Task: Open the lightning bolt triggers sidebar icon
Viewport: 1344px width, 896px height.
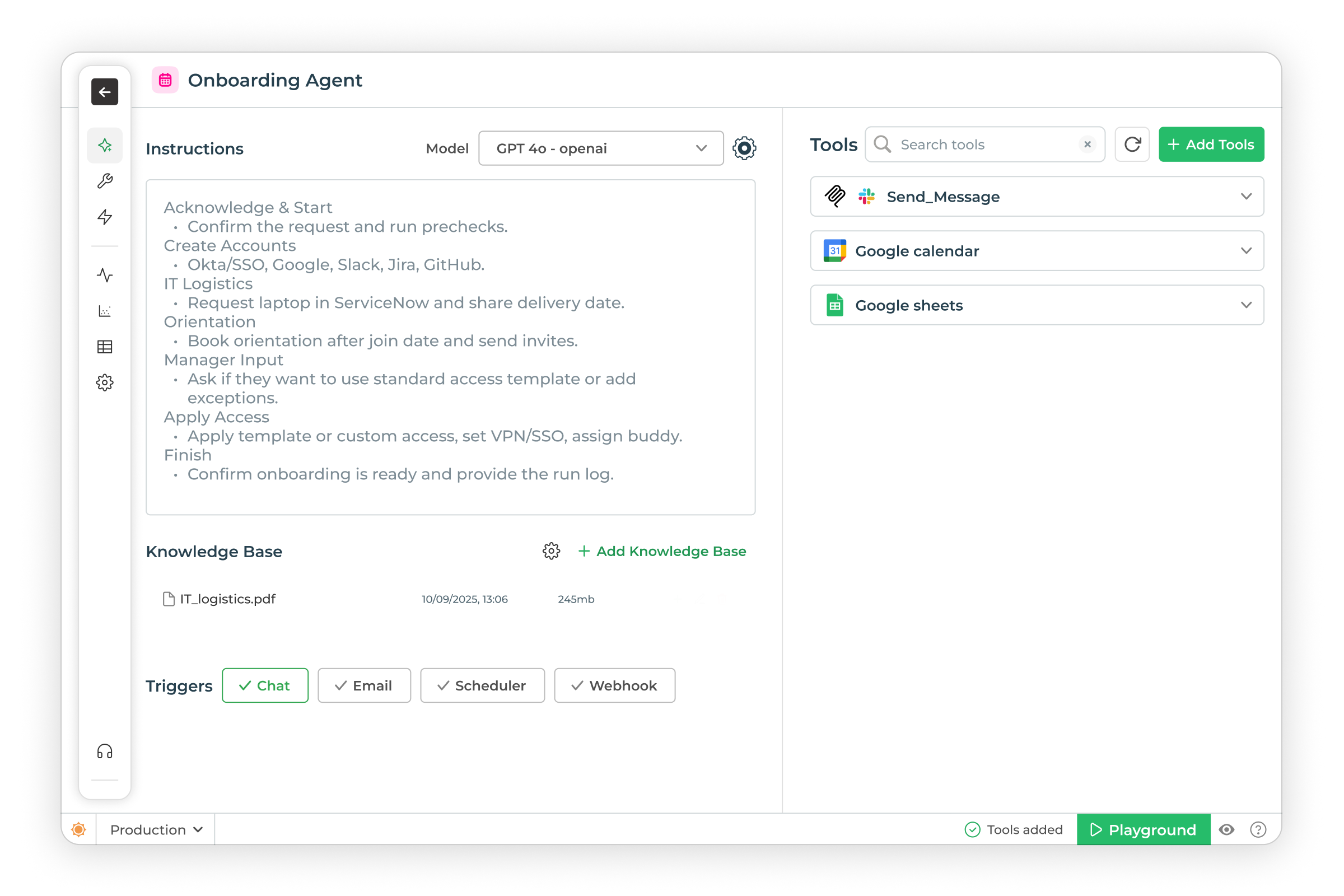Action: click(x=105, y=217)
